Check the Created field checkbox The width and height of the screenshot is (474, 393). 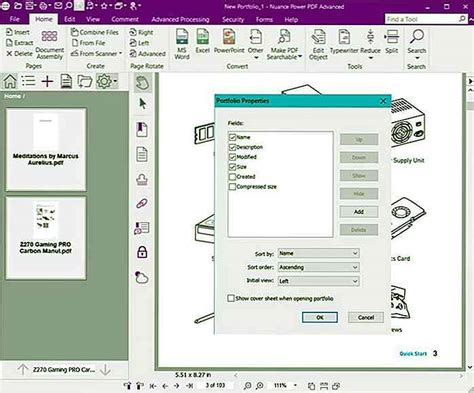(x=232, y=177)
